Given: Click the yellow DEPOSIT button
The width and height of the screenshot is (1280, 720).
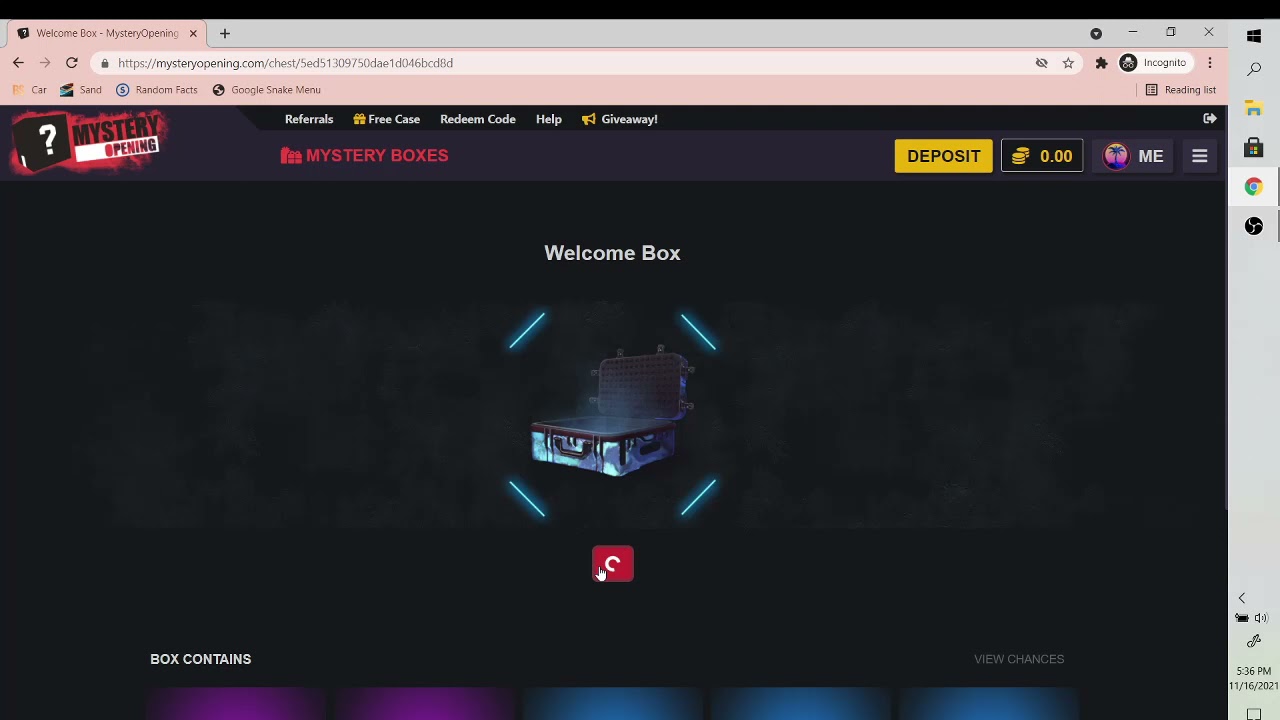Looking at the screenshot, I should pos(944,156).
